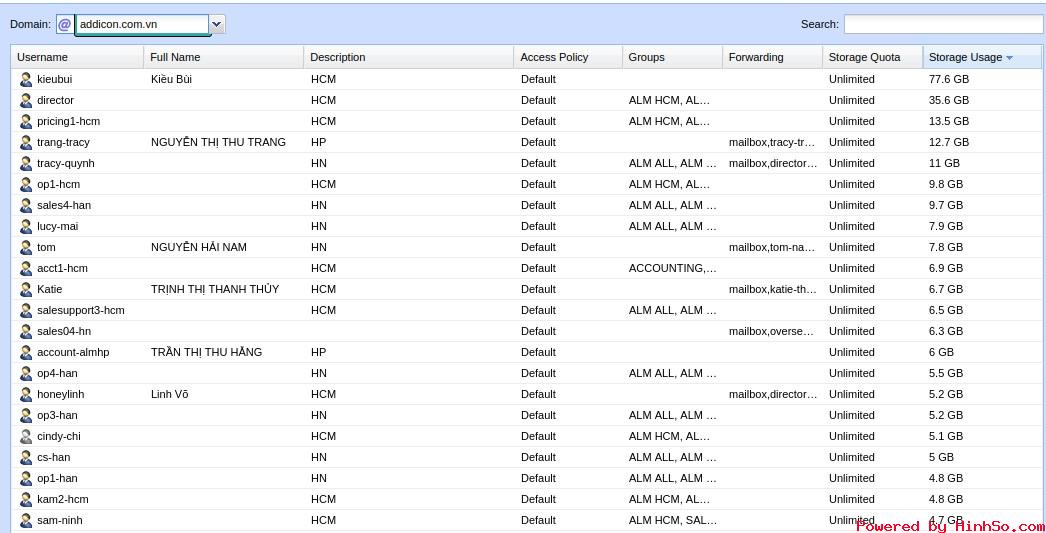Click the 11 GB storage usage value
Screen dimensions: 1046x533
click(x=944, y=163)
